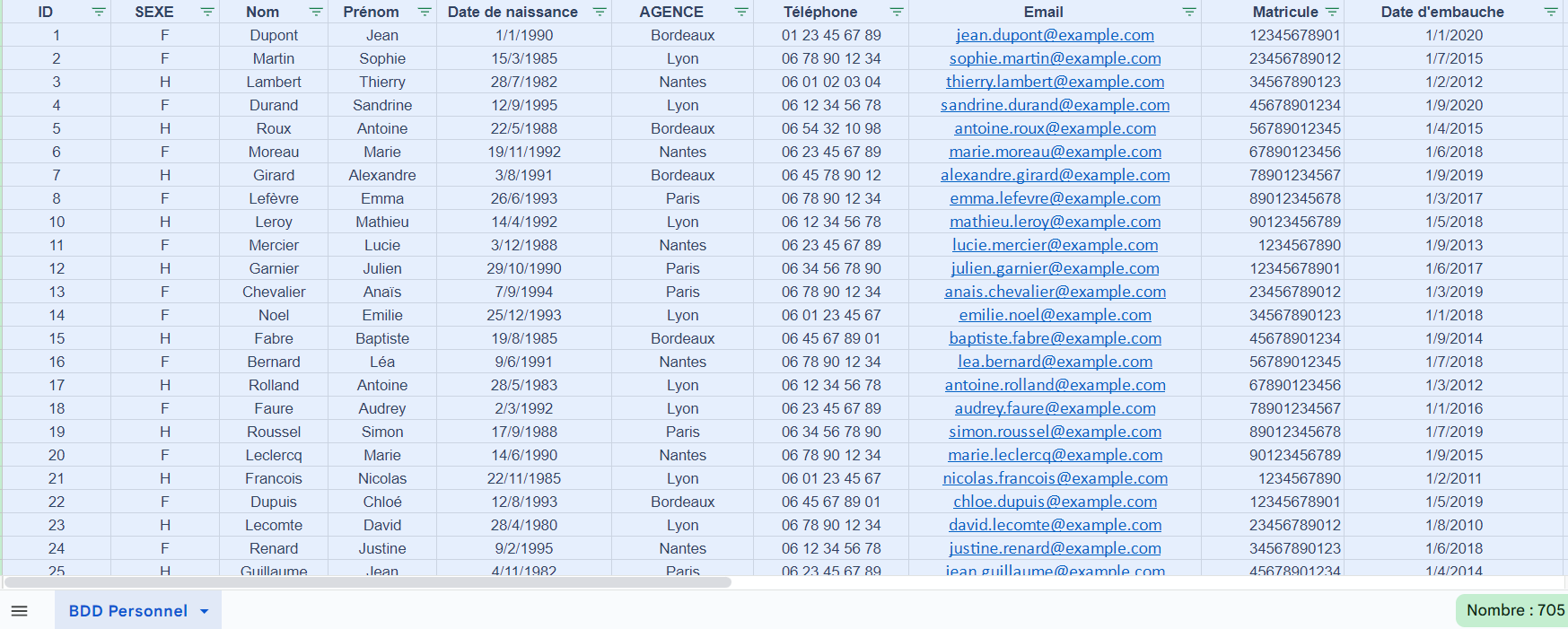The image size is (1568, 629).
Task: Select ID cell '20'
Action: point(57,455)
